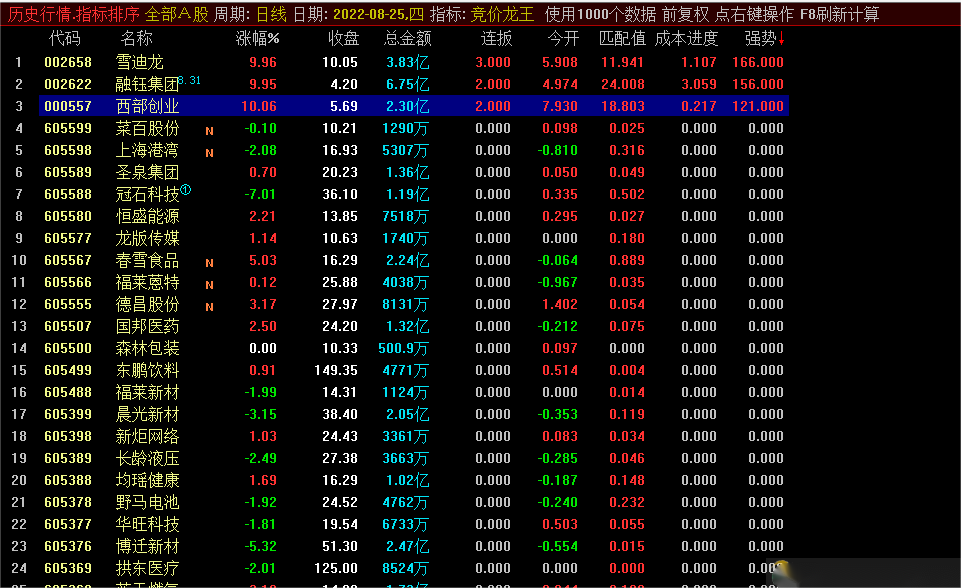961x588 pixels.
Task: Click the 总金额 column header
Action: tap(408, 39)
